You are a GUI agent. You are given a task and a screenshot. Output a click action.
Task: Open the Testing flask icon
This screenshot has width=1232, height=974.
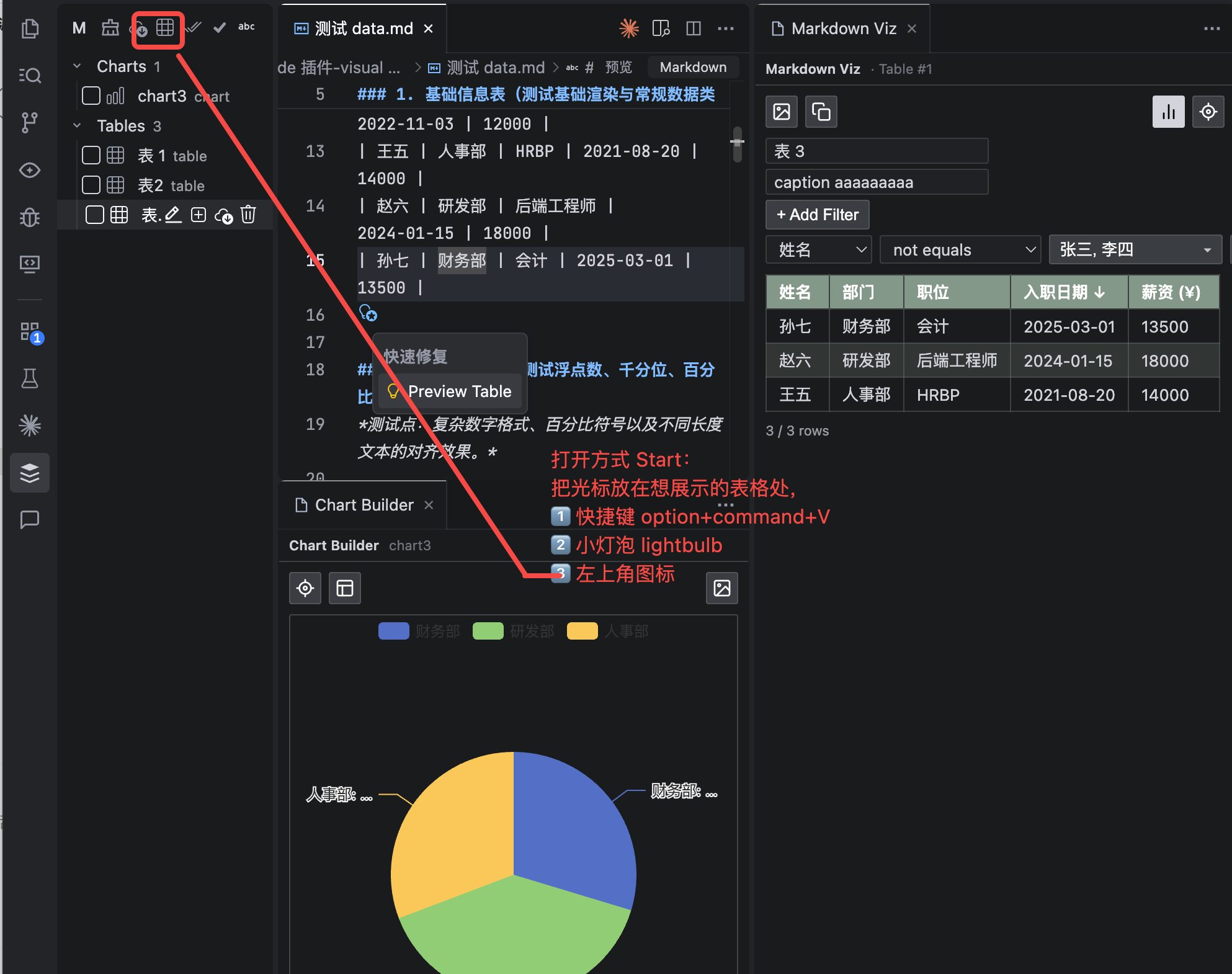30,378
